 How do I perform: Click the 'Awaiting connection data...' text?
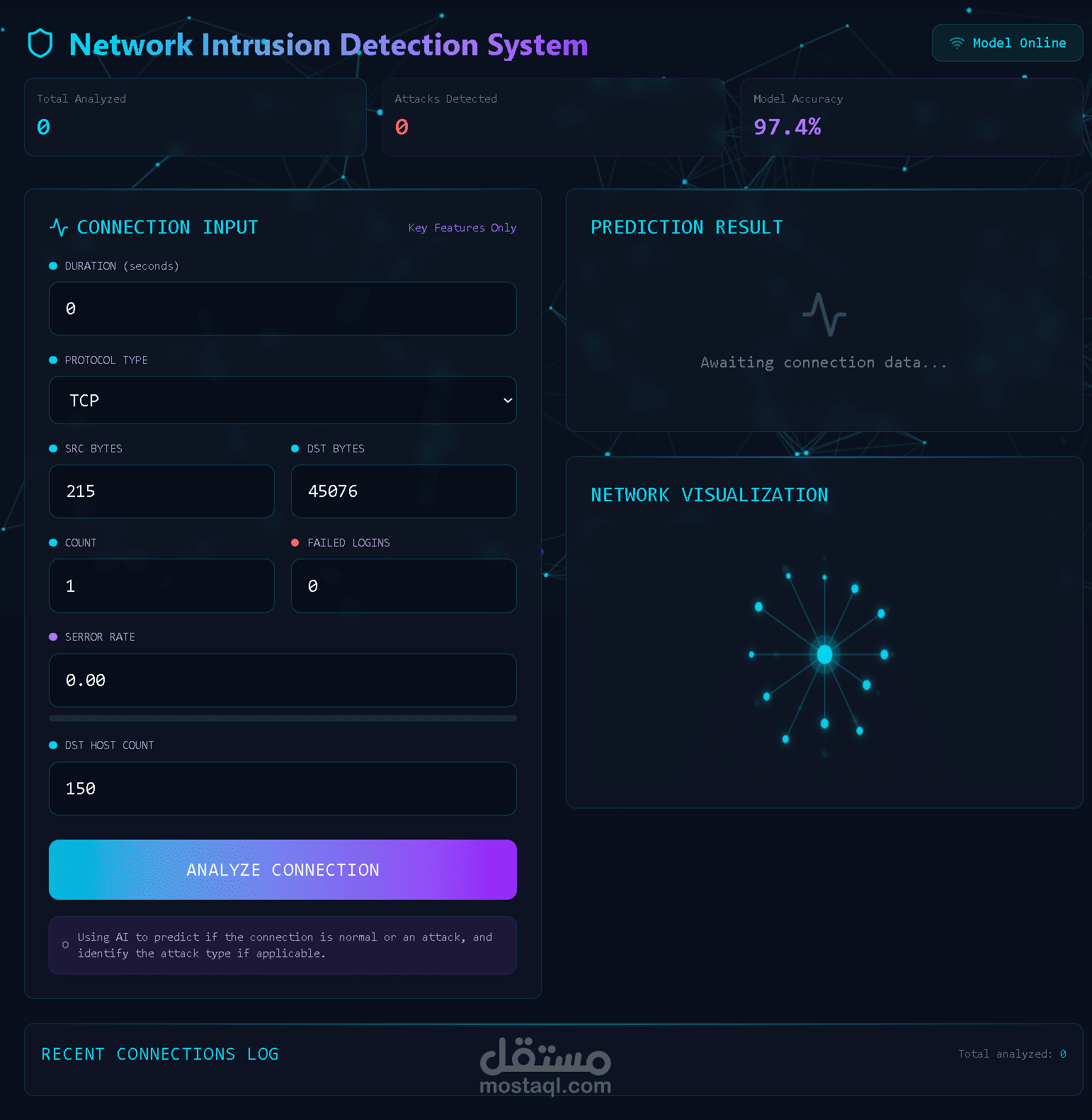coord(824,362)
